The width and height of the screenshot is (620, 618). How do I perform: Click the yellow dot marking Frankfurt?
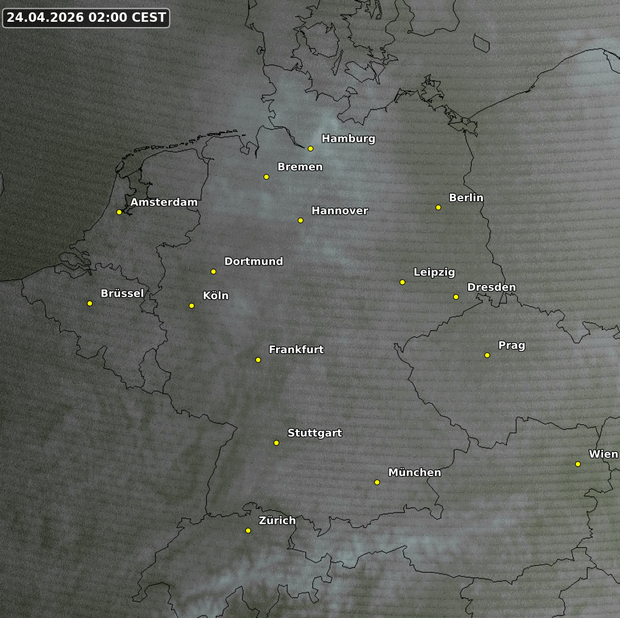[x=258, y=359]
